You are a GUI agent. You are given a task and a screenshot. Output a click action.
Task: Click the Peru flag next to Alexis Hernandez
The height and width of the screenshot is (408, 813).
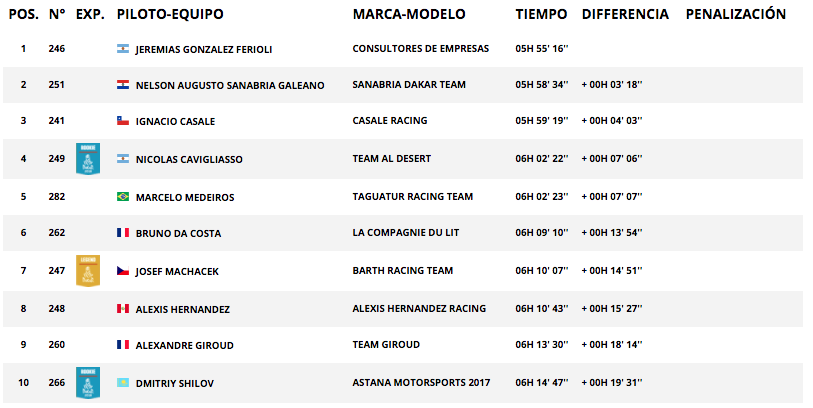click(x=123, y=308)
